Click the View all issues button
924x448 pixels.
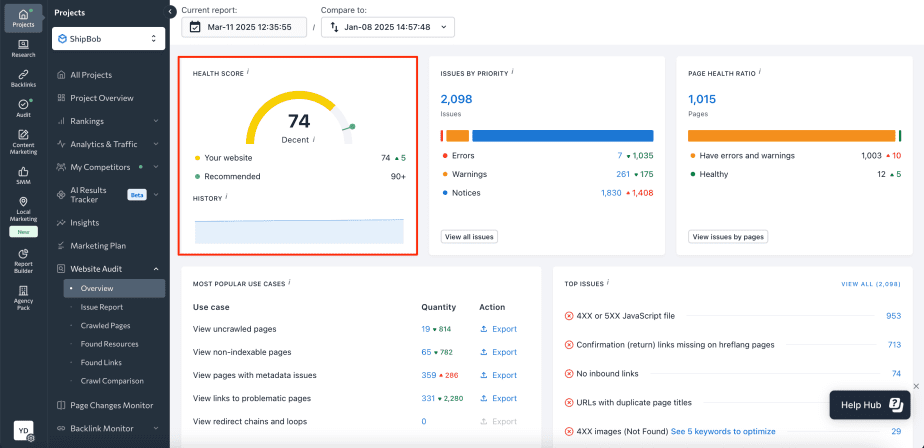click(469, 236)
